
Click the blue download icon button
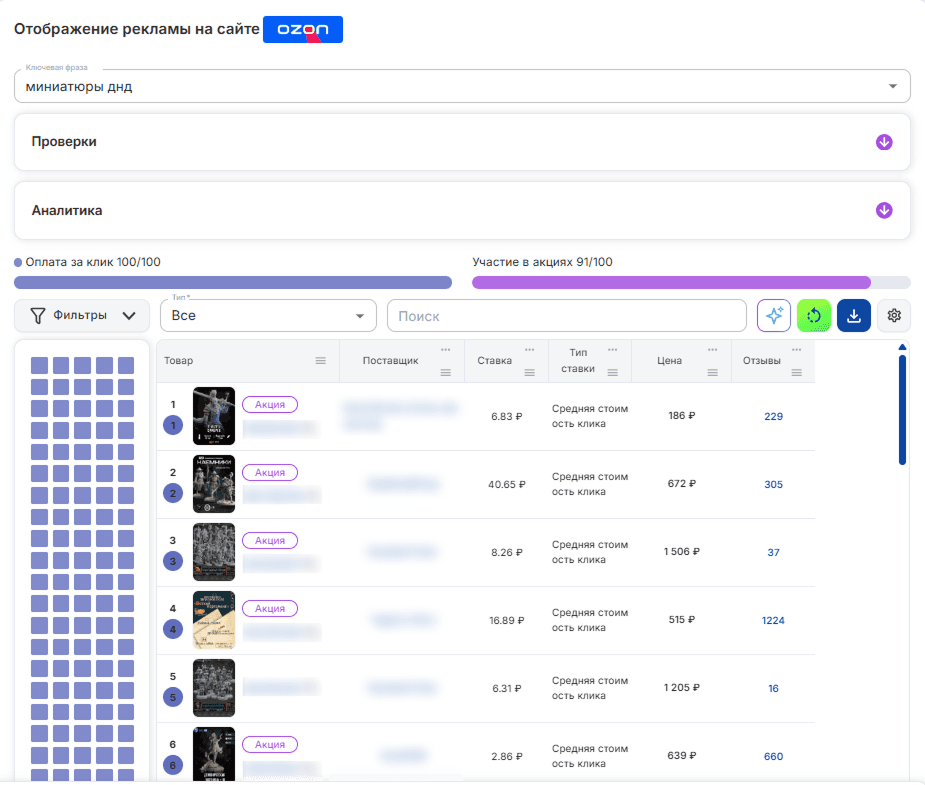click(854, 316)
